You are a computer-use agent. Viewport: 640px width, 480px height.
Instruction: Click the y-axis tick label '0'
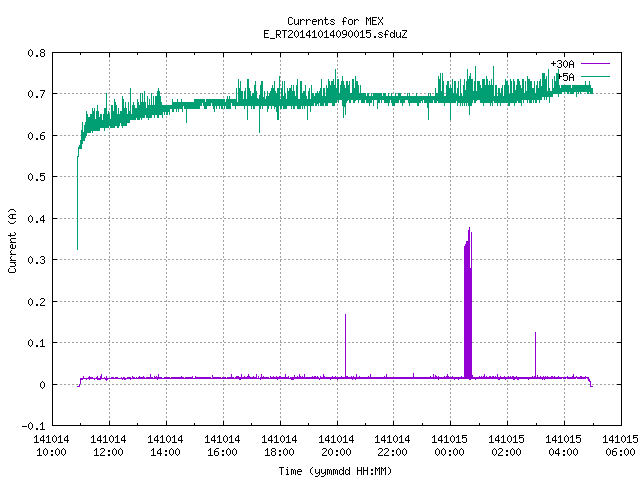click(42, 384)
